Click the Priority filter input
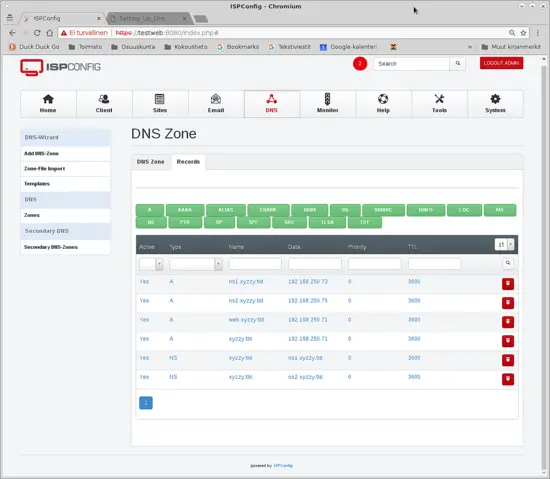Viewport: 550px width, 479px height. tap(375, 264)
